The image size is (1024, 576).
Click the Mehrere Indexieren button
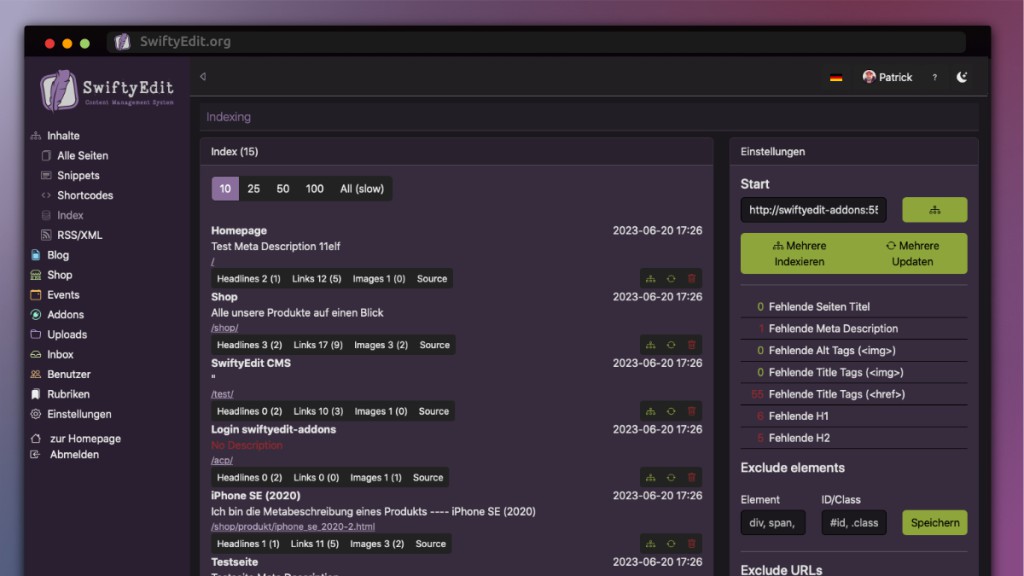click(799, 254)
